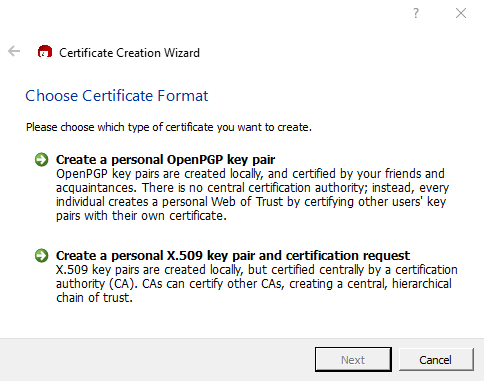Click 'certification request' words in X.509 title
Viewport: 484px width, 381px height.
pos(348,256)
